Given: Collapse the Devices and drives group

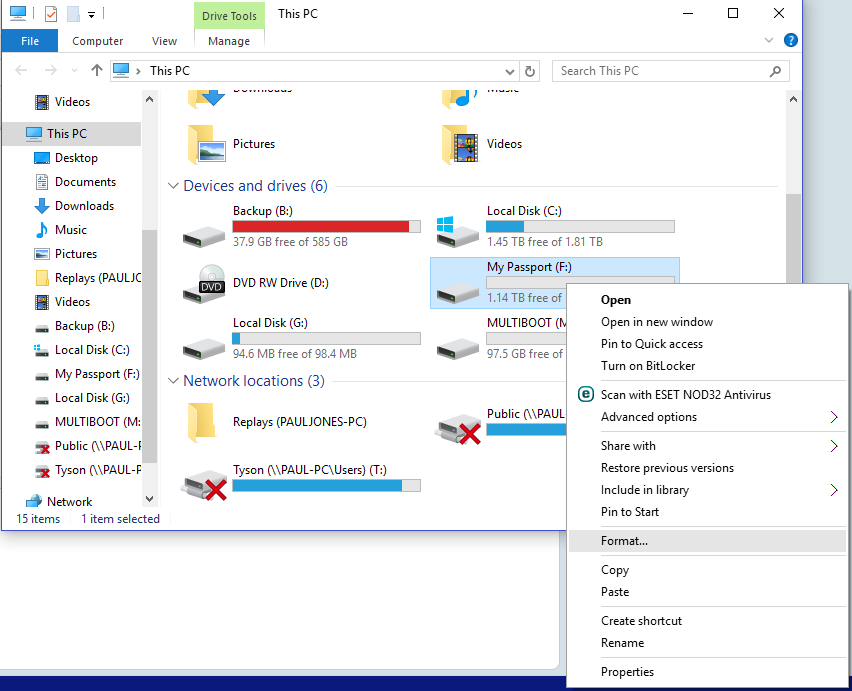Looking at the screenshot, I should [x=173, y=186].
